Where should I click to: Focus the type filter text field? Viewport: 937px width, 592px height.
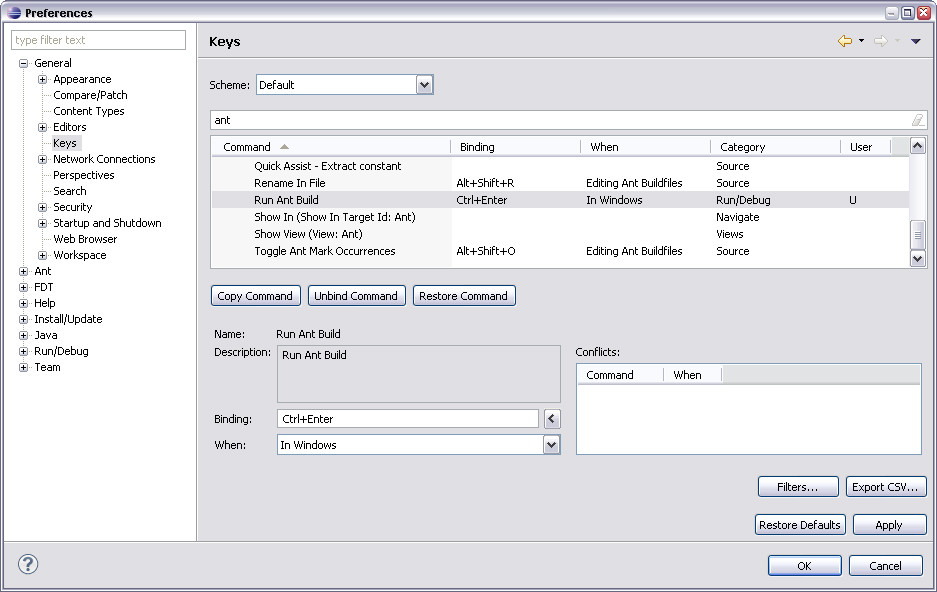[x=98, y=40]
